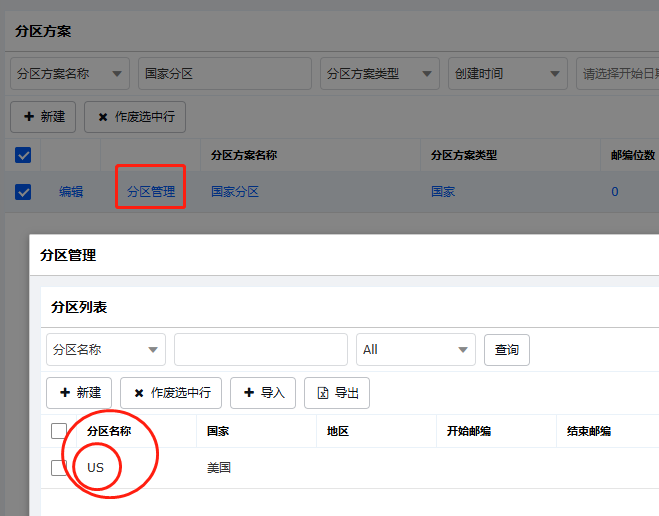Open the All dropdown in 分区列表

(416, 350)
